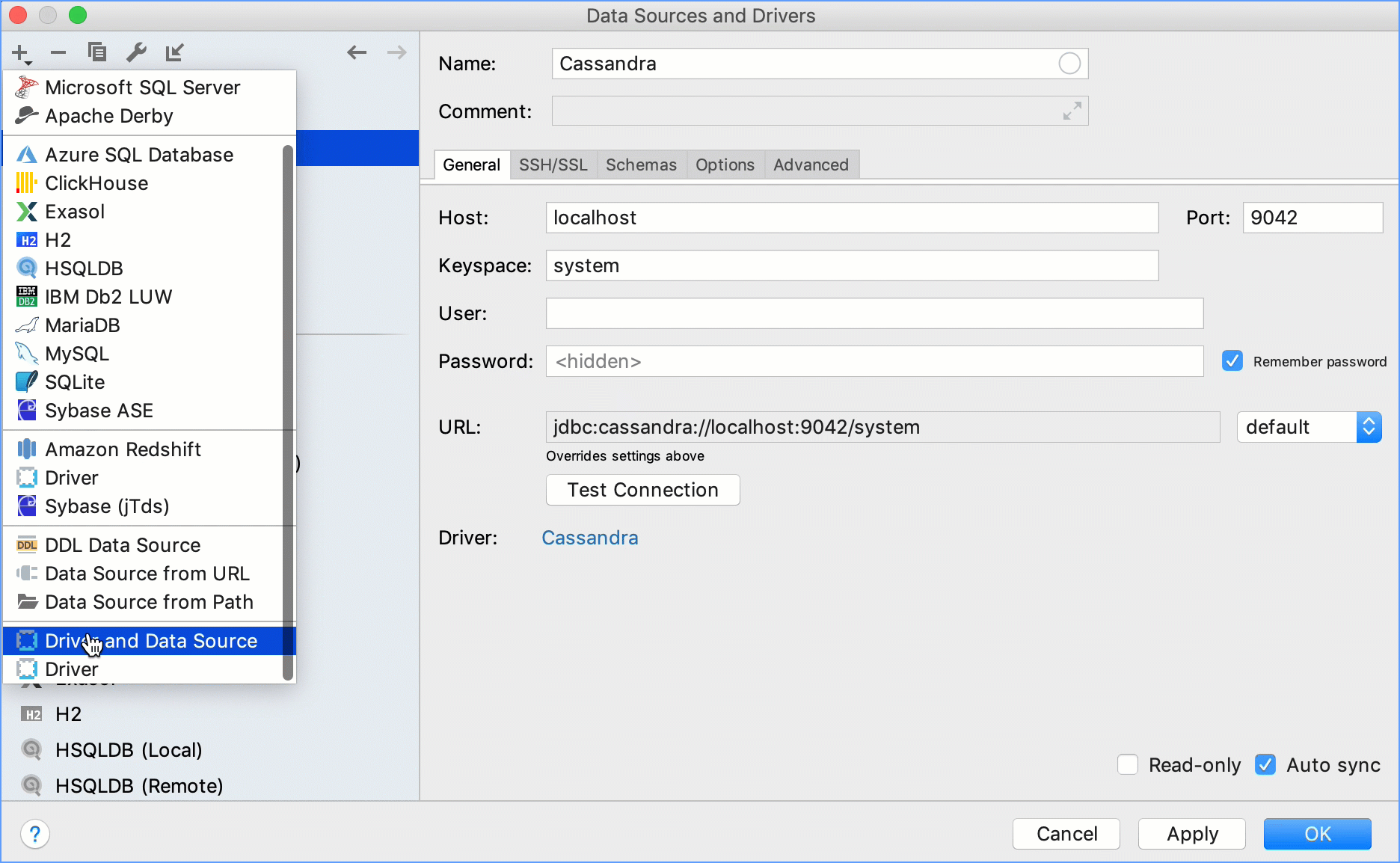1400x863 pixels.
Task: Select H2 in the popup list
Action: [x=144, y=240]
